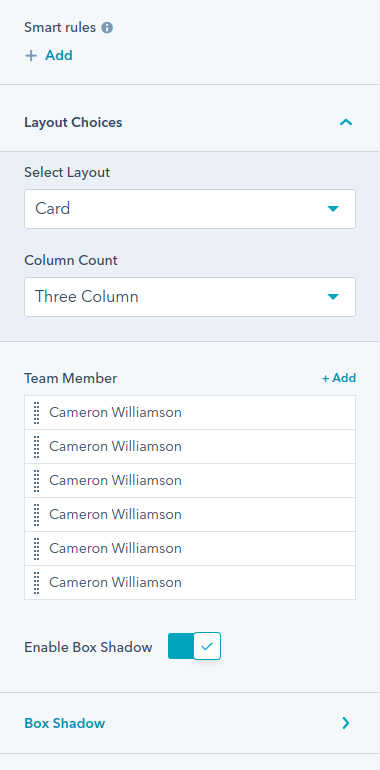Click drag handle of second Cameron Williamson row

tap(36, 446)
